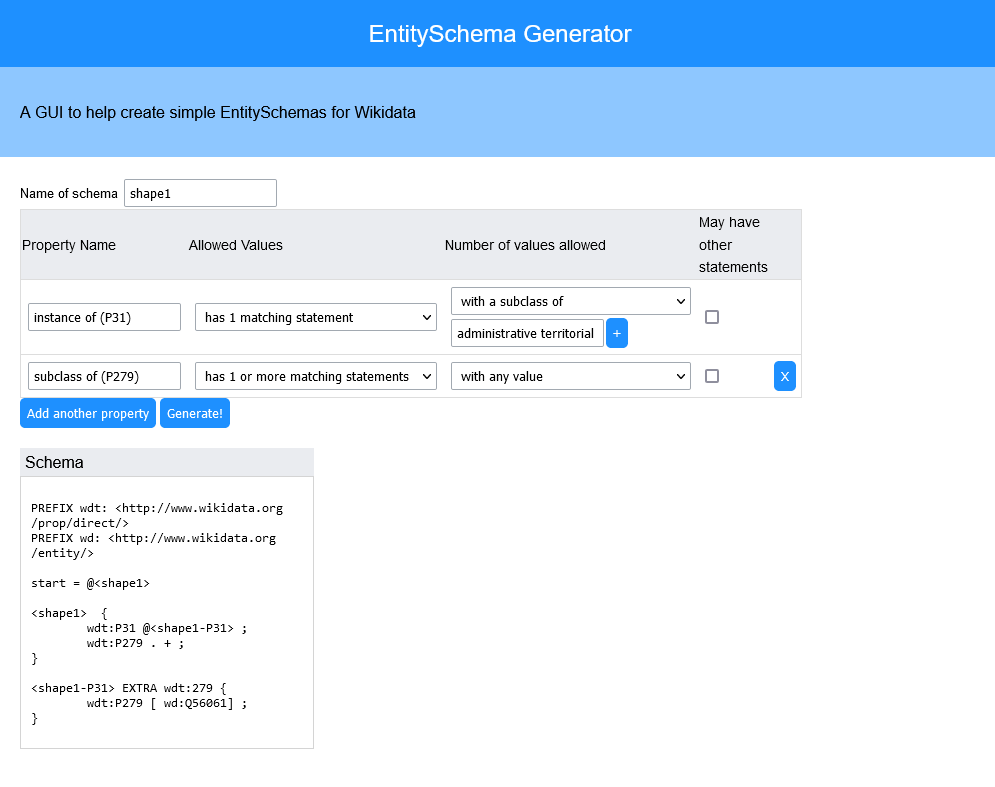Tick may have other statements for subclass of
The width and height of the screenshot is (995, 787).
[712, 376]
